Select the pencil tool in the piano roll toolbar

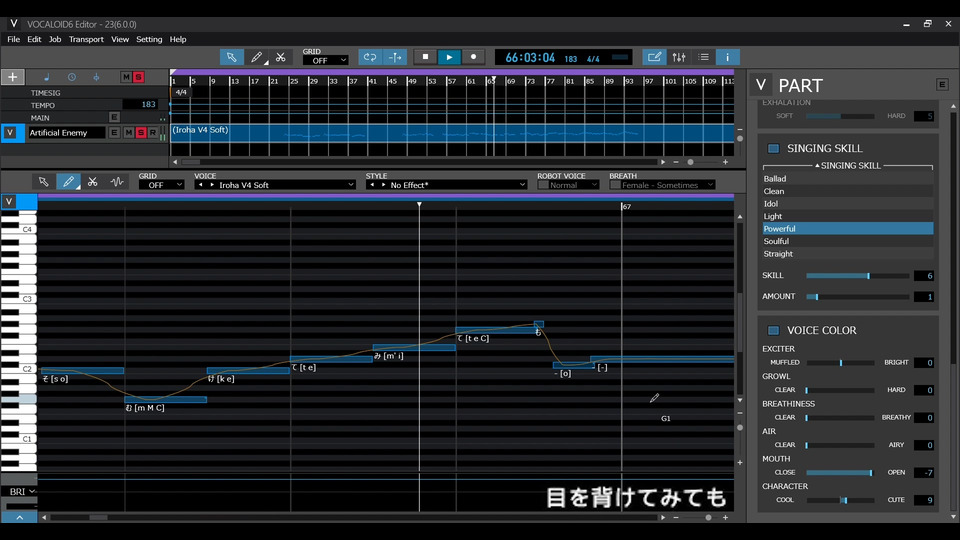[68, 182]
